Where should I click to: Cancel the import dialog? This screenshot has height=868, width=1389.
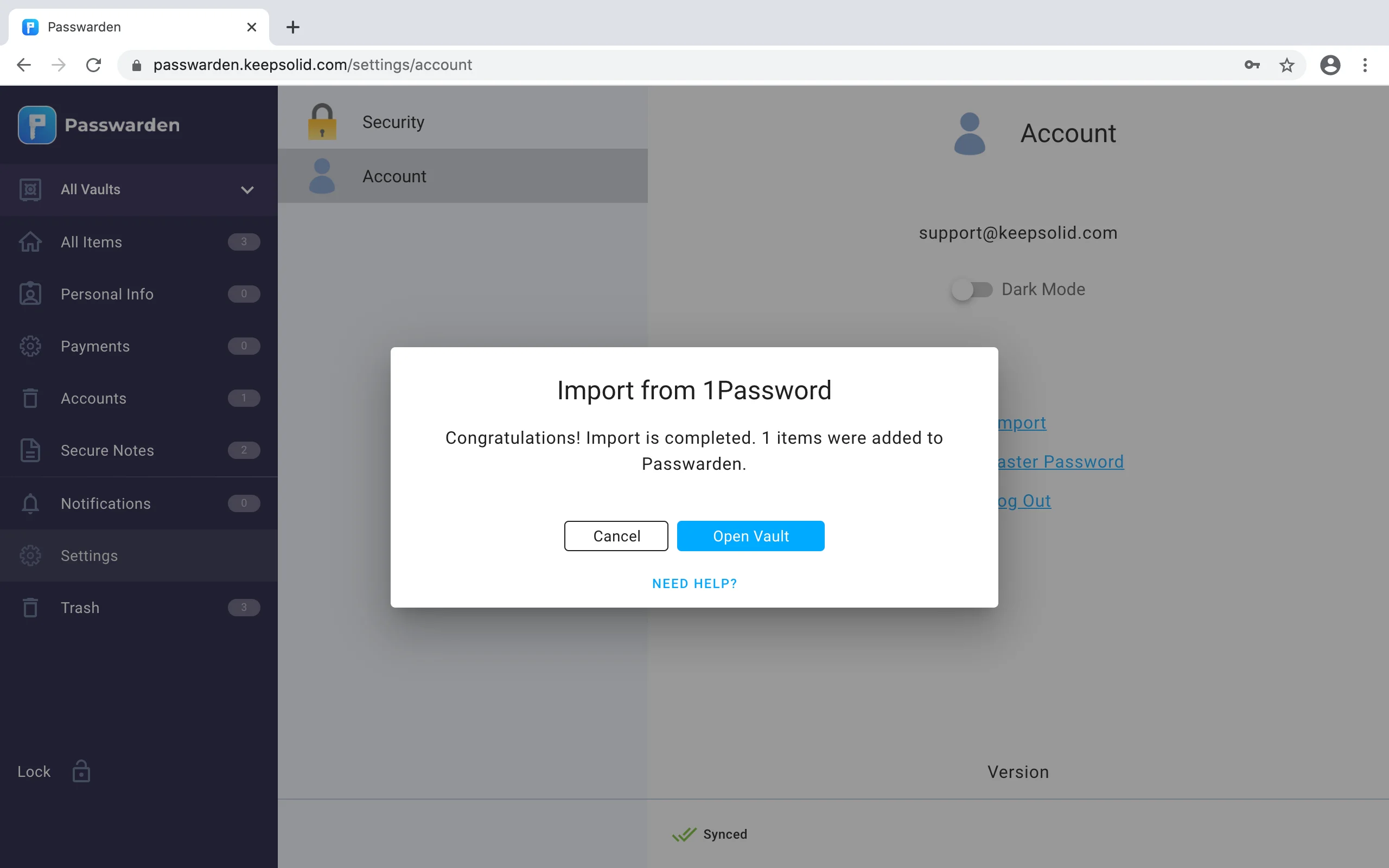tap(616, 535)
